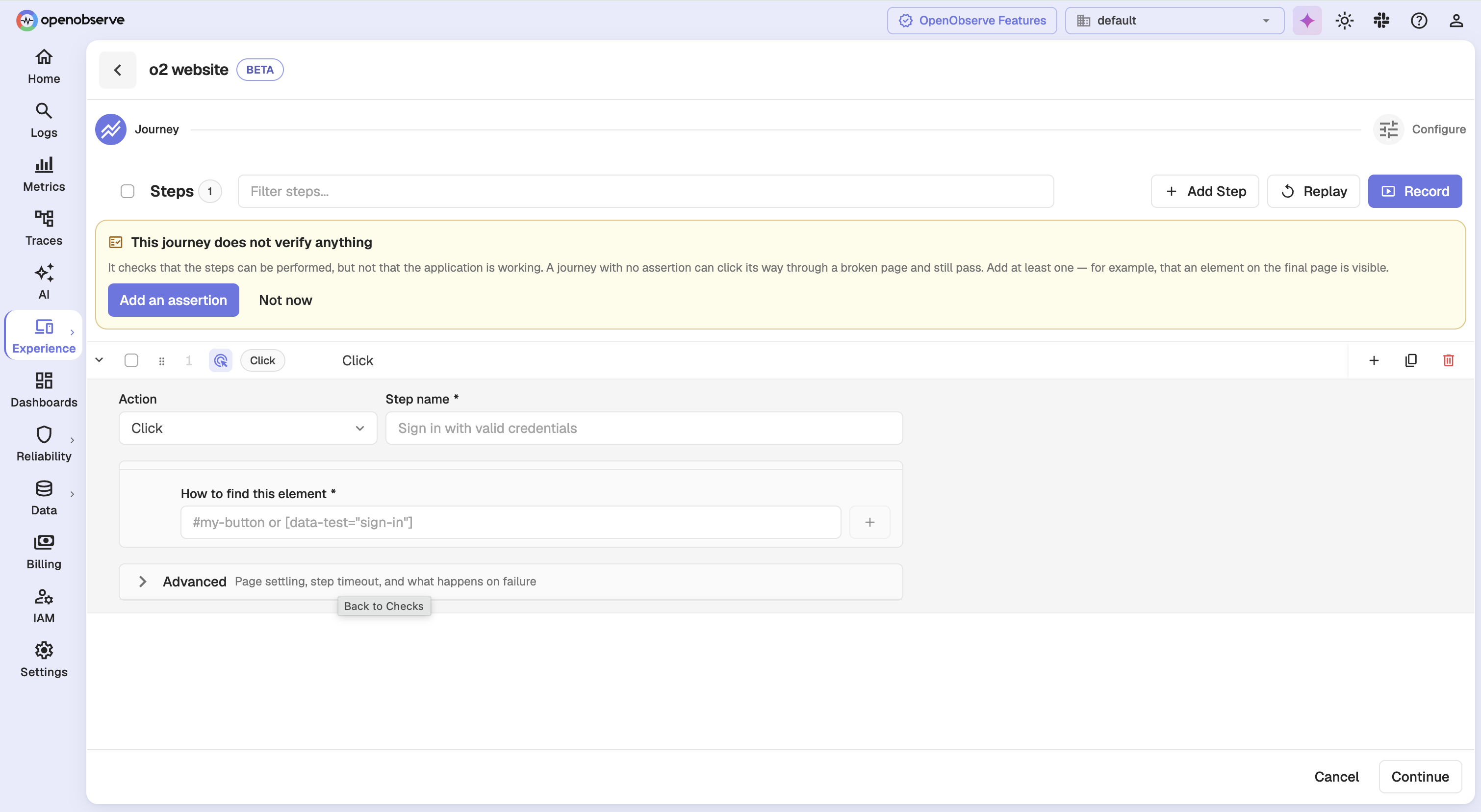Toggle the select-all Steps checkbox

(128, 191)
